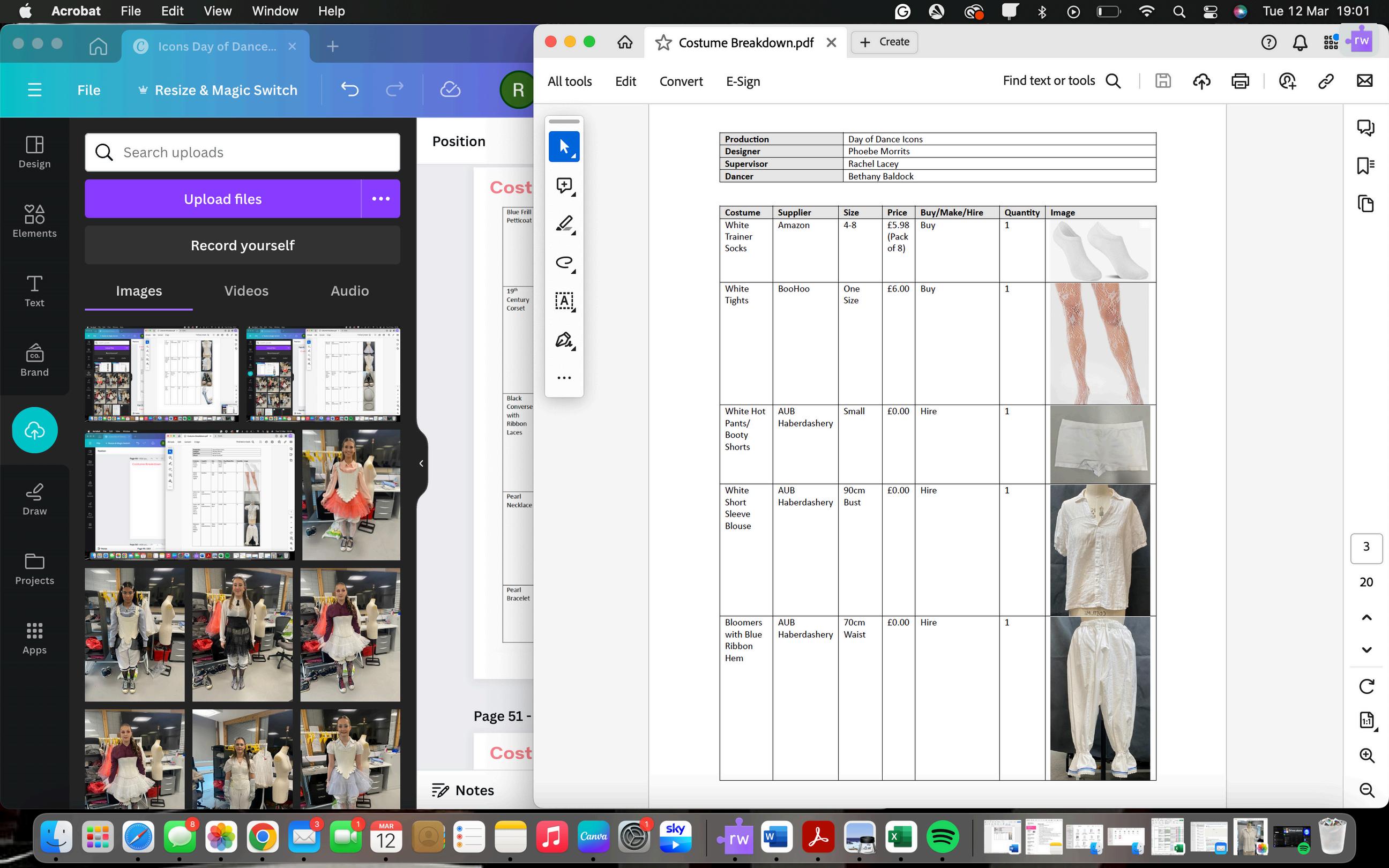1389x868 pixels.
Task: Click the print icon in Acrobat
Action: 1240,81
